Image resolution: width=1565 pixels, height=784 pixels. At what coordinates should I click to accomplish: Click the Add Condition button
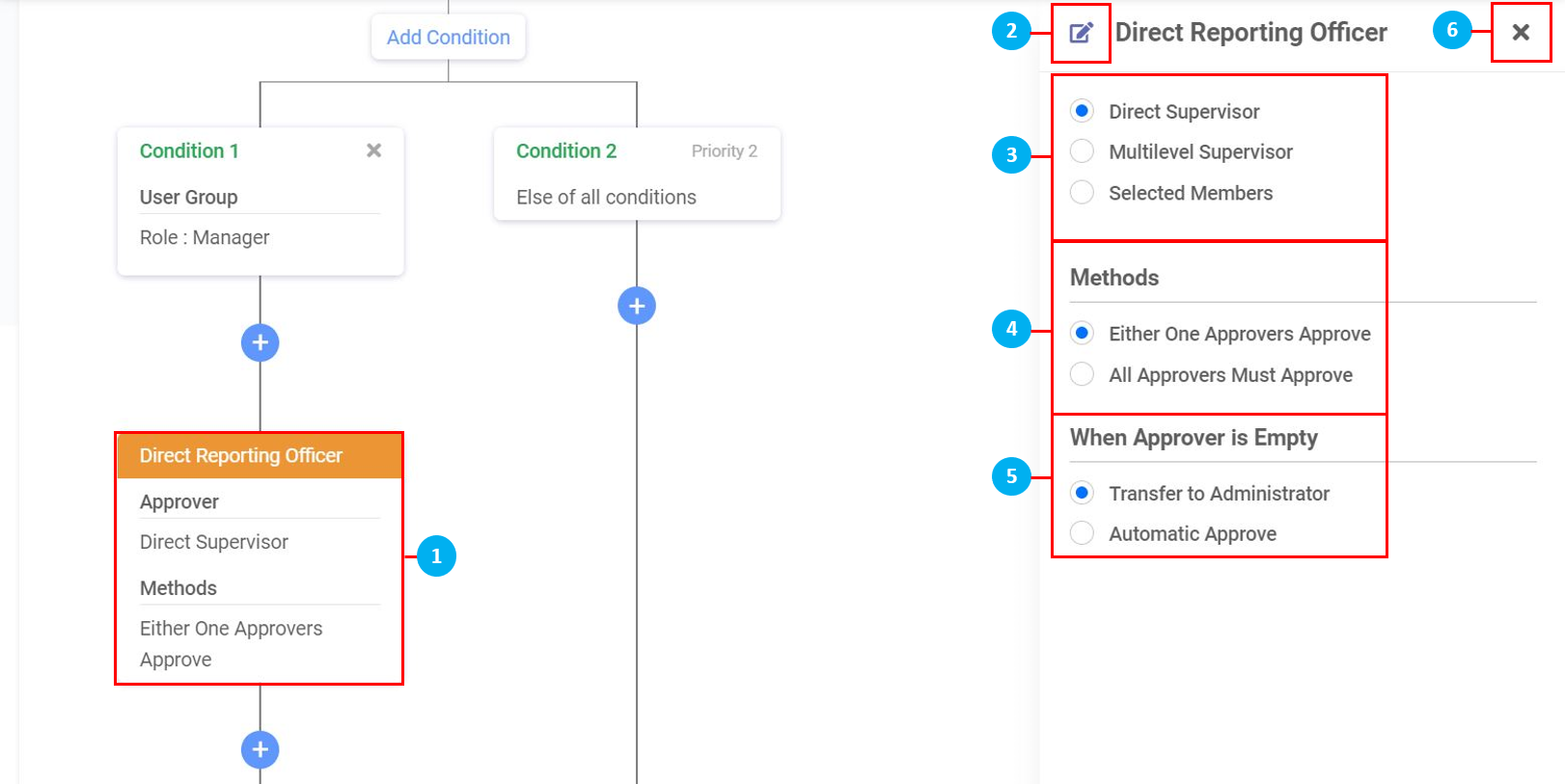coord(449,37)
